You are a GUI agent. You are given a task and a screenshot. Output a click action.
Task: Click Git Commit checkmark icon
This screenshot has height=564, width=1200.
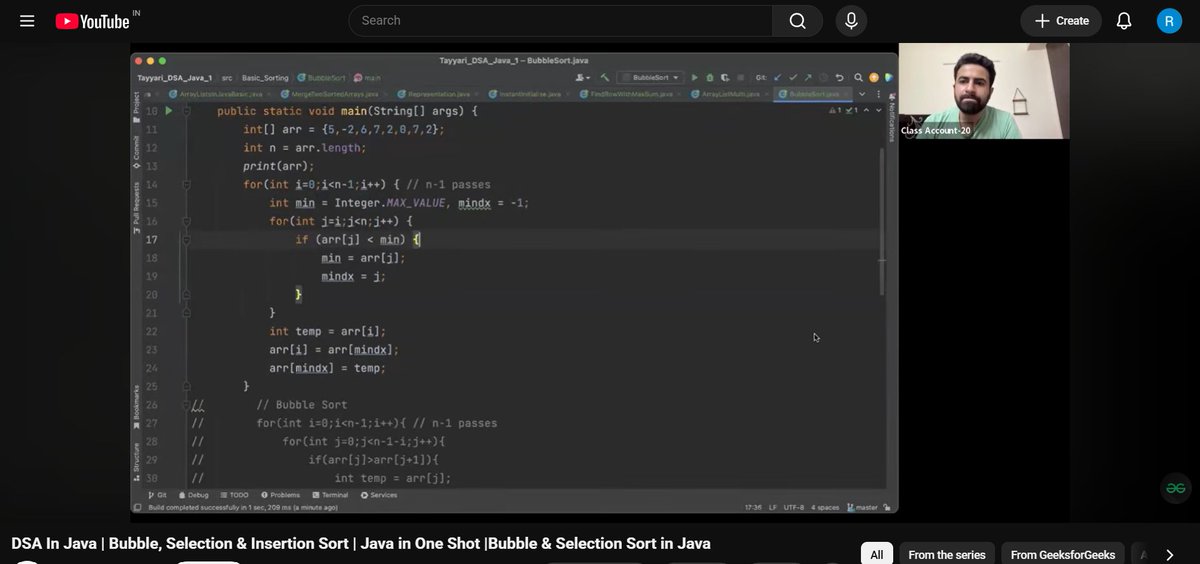click(793, 77)
